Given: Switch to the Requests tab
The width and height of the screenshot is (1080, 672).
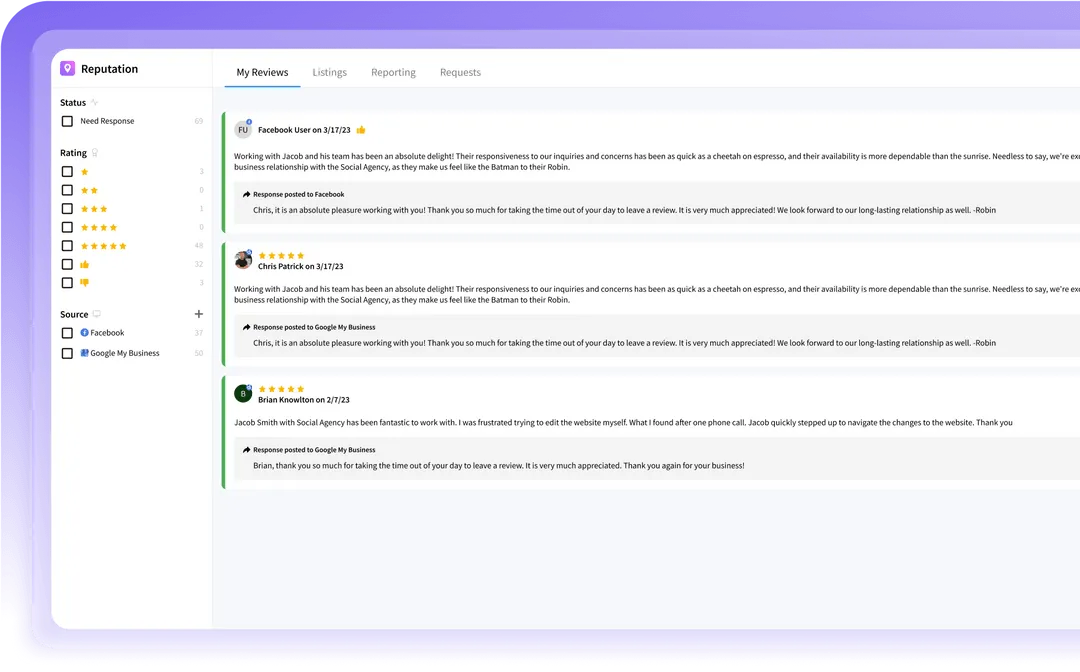Looking at the screenshot, I should pyautogui.click(x=460, y=72).
